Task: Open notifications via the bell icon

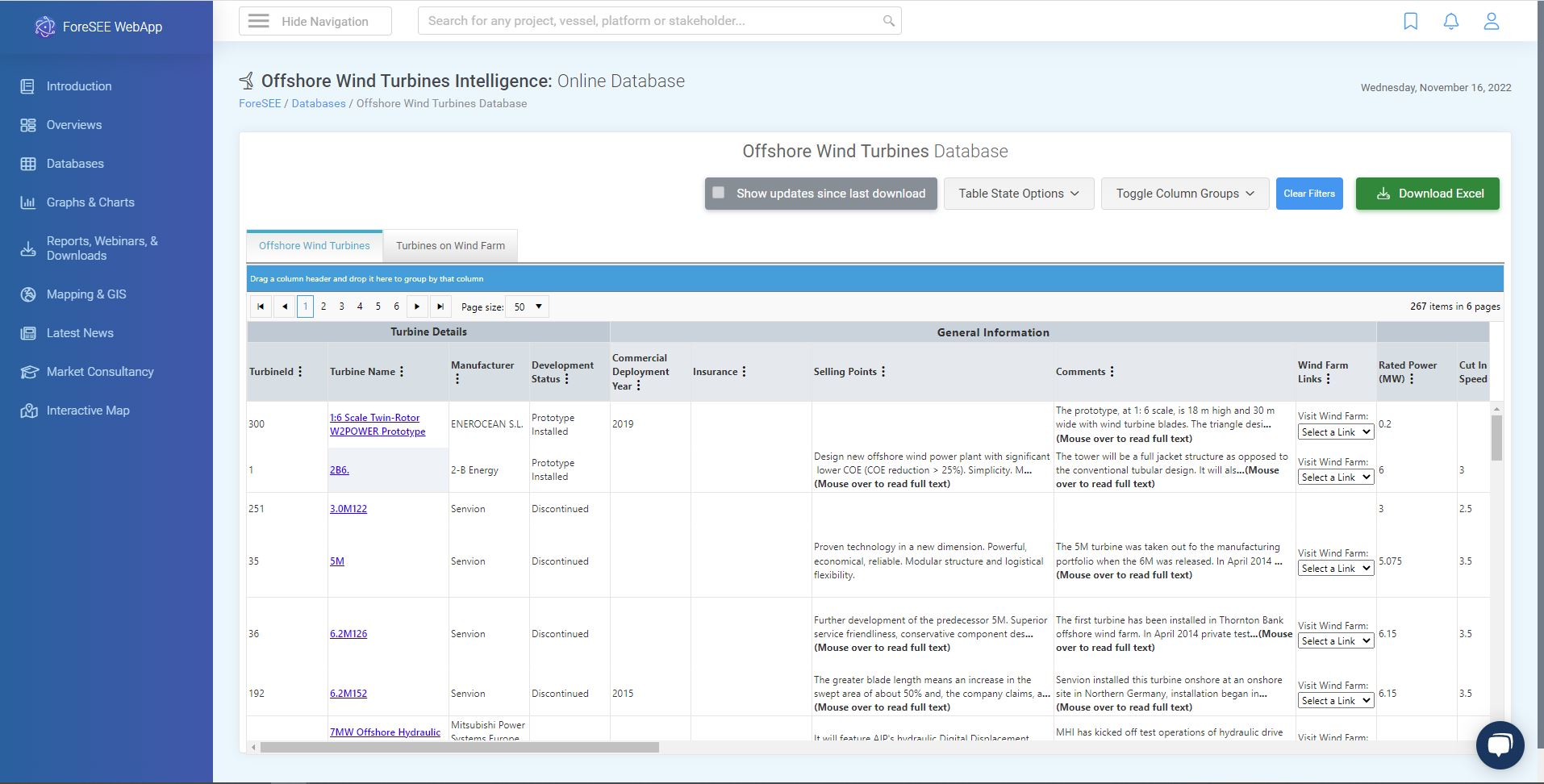Action: pyautogui.click(x=1451, y=21)
